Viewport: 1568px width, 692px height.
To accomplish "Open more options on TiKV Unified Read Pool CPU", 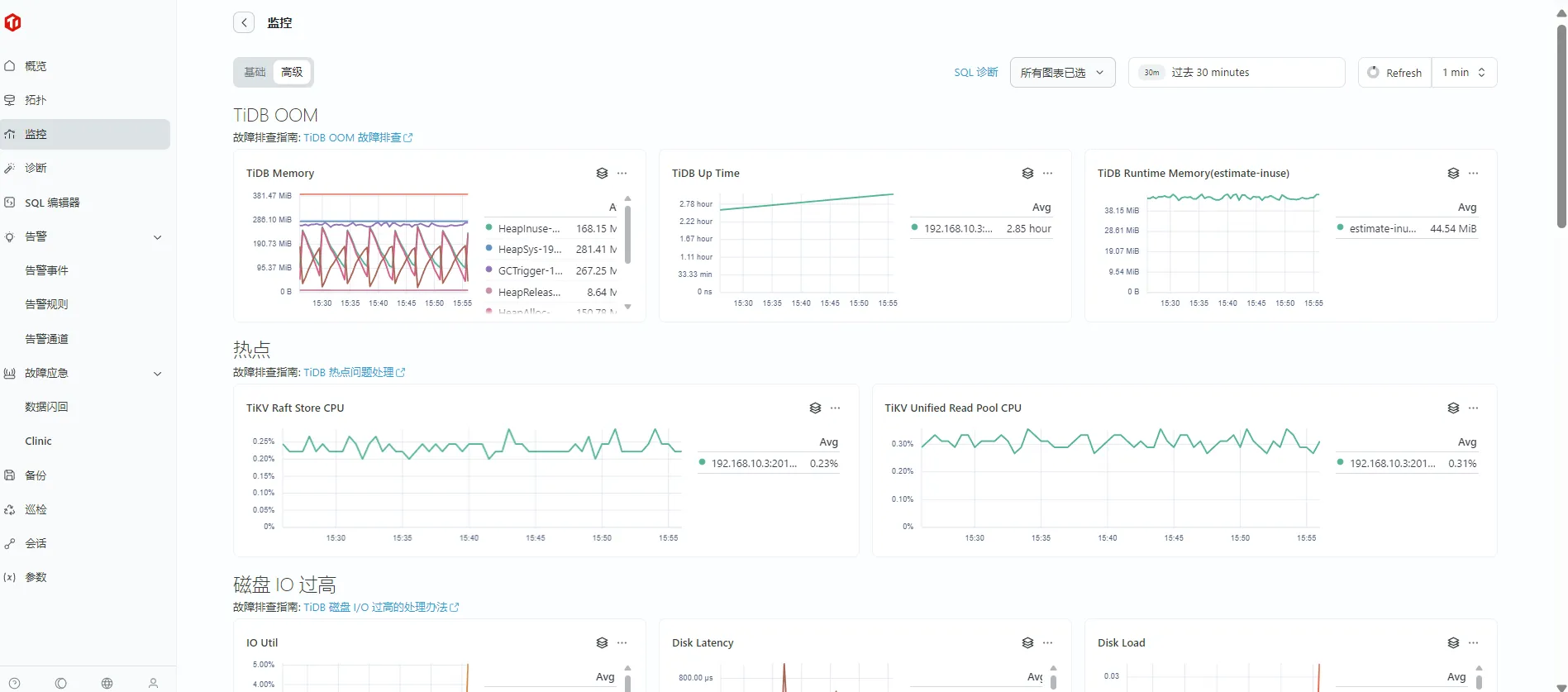I will (x=1474, y=408).
